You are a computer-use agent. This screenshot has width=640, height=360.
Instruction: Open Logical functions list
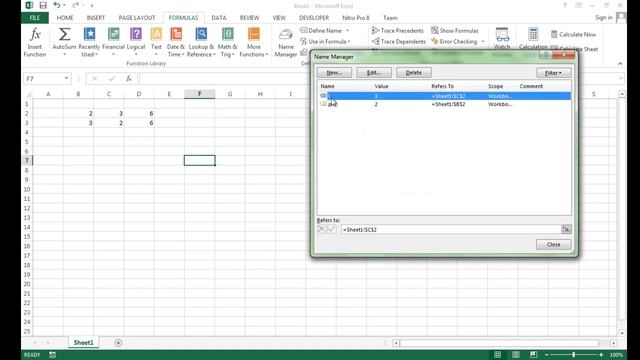click(136, 42)
